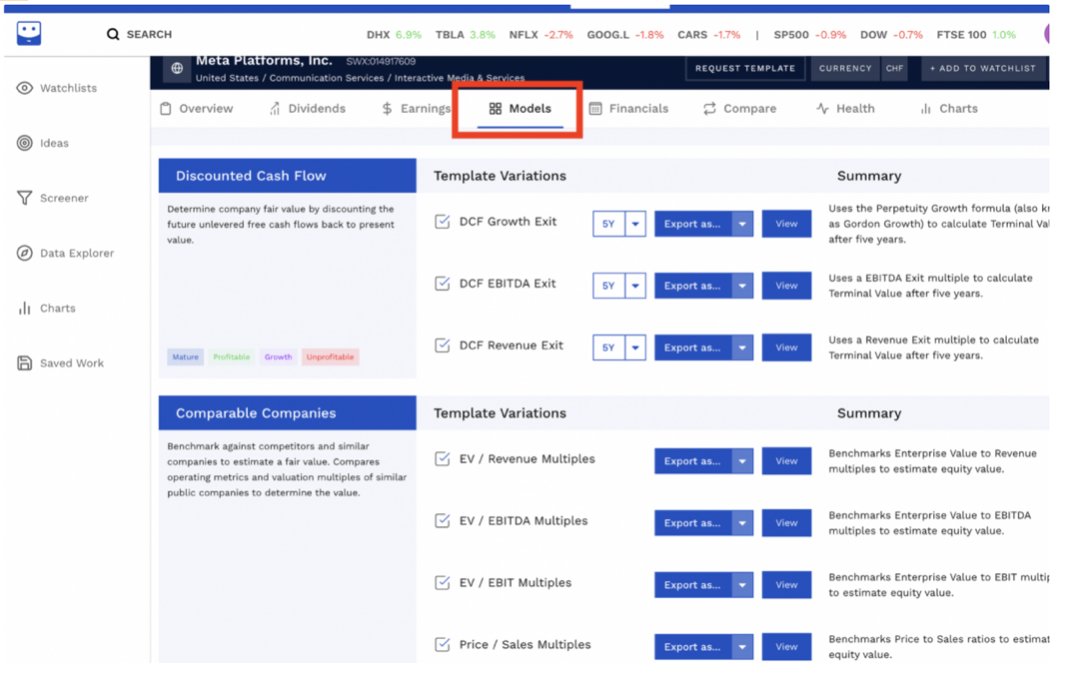
Task: Click the Saved Work disk icon
Action: (25, 363)
